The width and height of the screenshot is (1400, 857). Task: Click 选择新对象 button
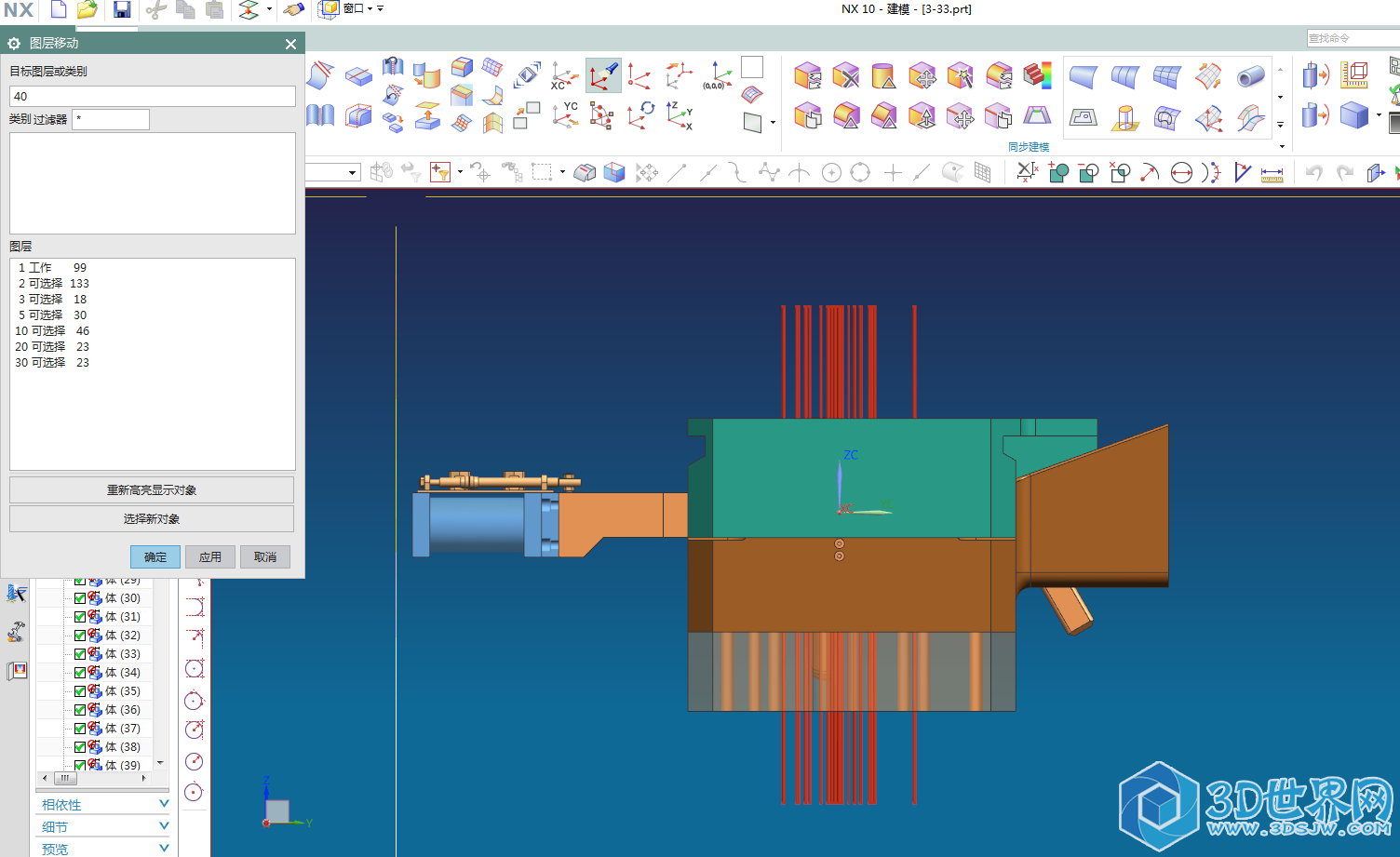tap(152, 518)
